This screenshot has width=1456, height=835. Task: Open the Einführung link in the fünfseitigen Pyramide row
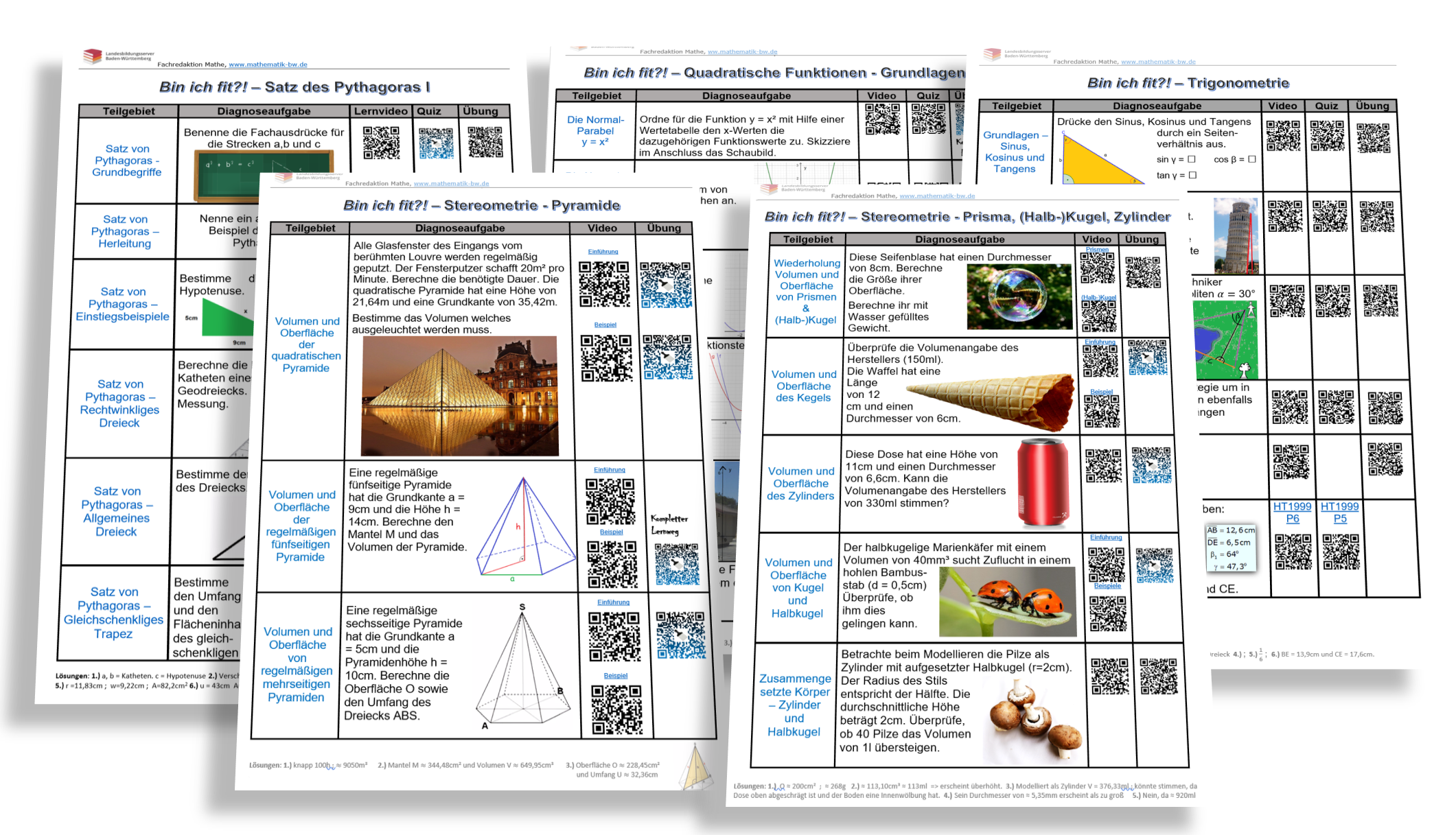[x=609, y=470]
